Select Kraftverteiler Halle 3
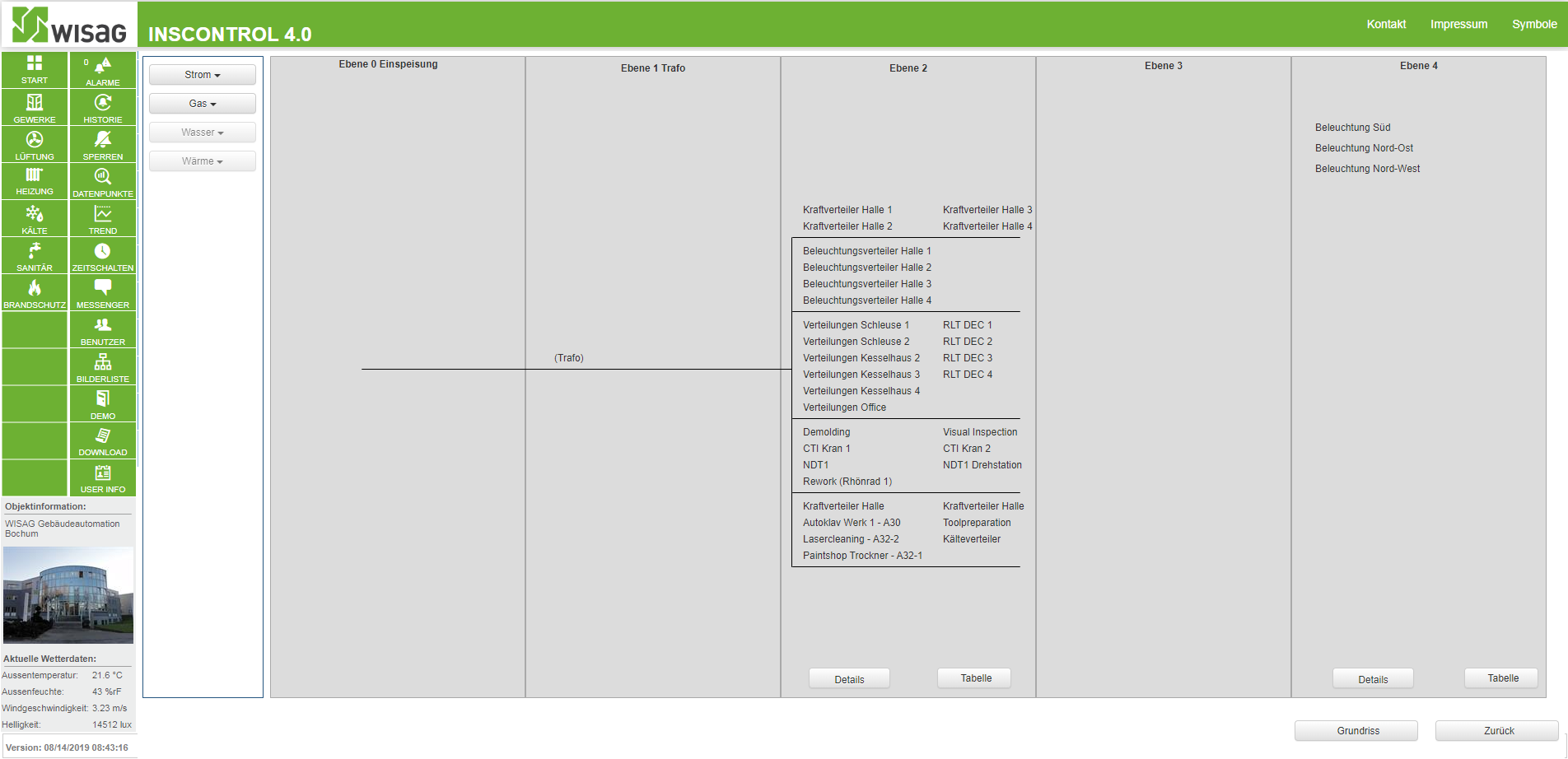1568x759 pixels. tap(987, 210)
